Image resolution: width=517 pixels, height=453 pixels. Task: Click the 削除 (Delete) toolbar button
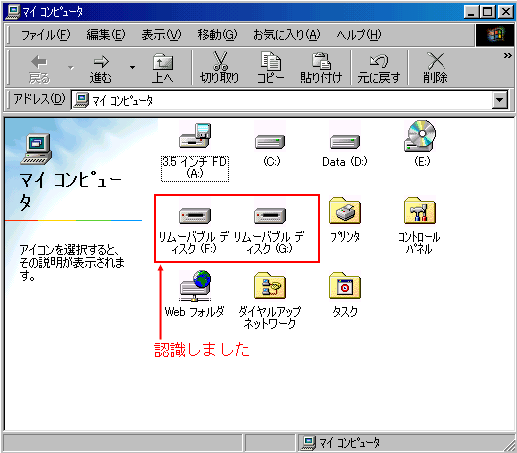coord(435,68)
